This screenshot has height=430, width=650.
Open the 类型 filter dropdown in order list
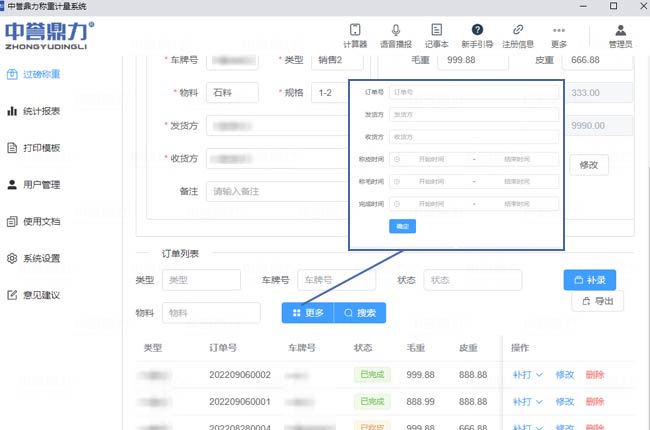coord(201,281)
